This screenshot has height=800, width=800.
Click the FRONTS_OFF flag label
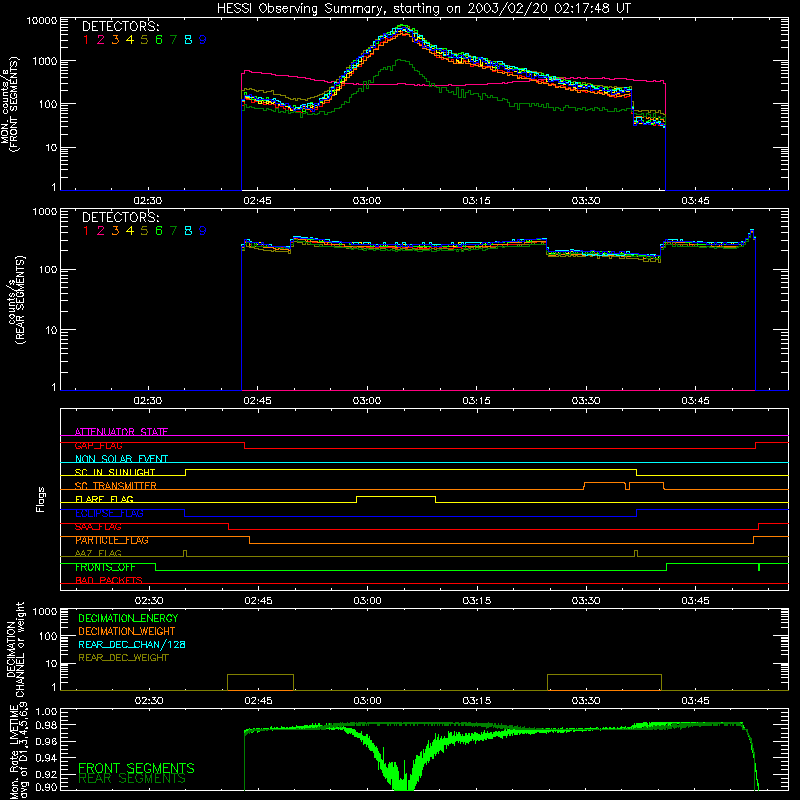point(105,567)
